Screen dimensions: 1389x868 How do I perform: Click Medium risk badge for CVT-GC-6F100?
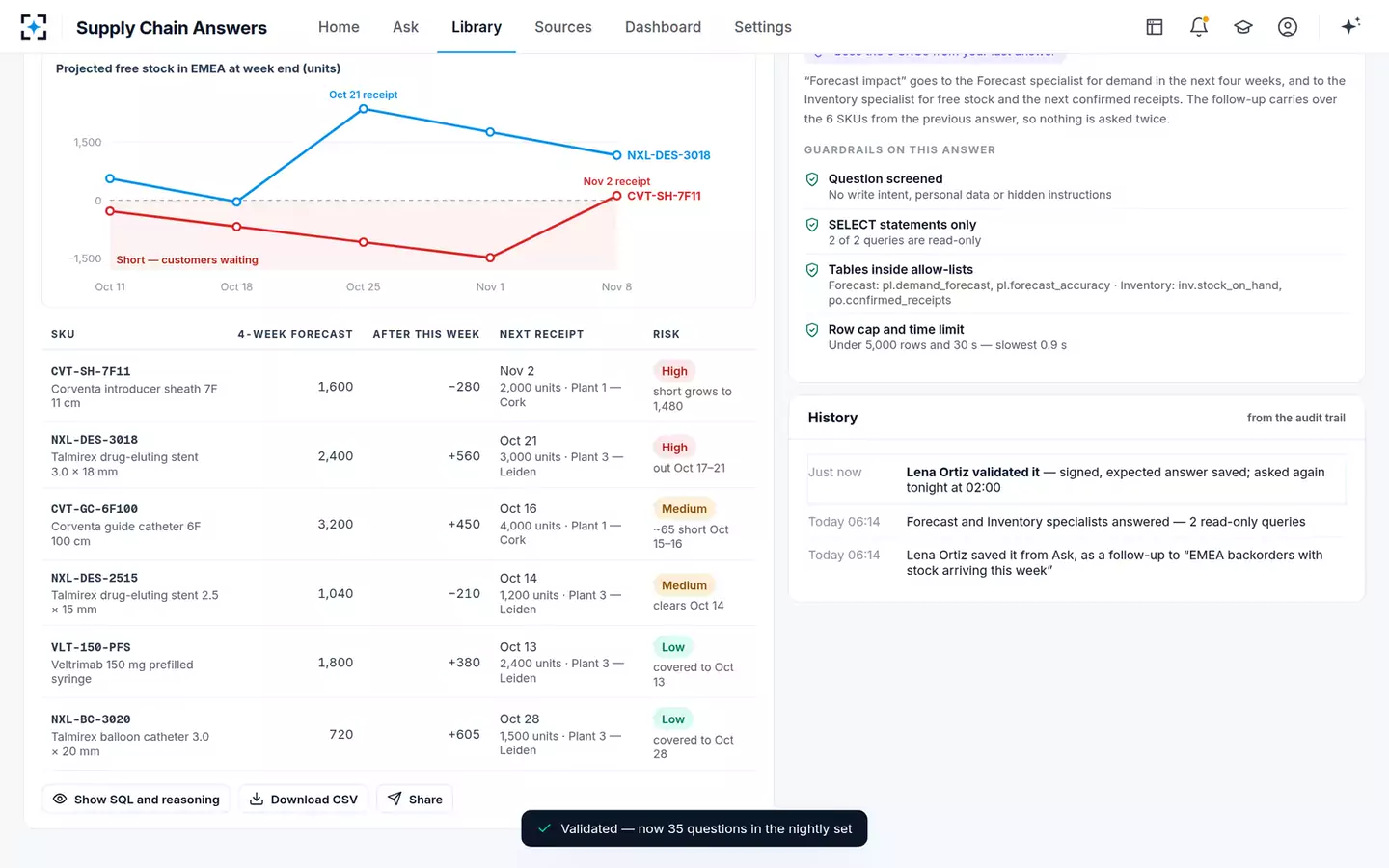coord(684,509)
